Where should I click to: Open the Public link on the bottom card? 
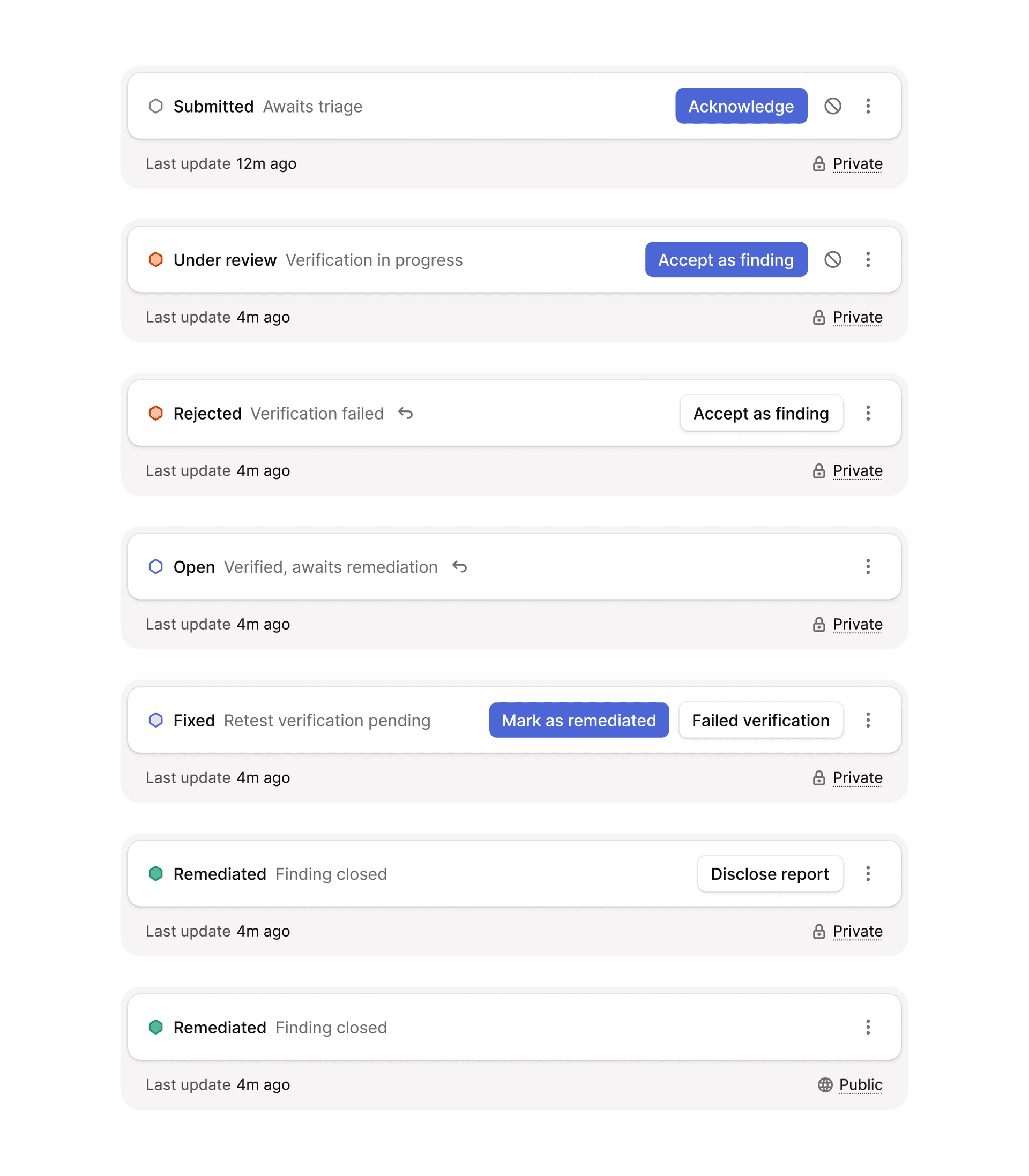pyautogui.click(x=860, y=1085)
